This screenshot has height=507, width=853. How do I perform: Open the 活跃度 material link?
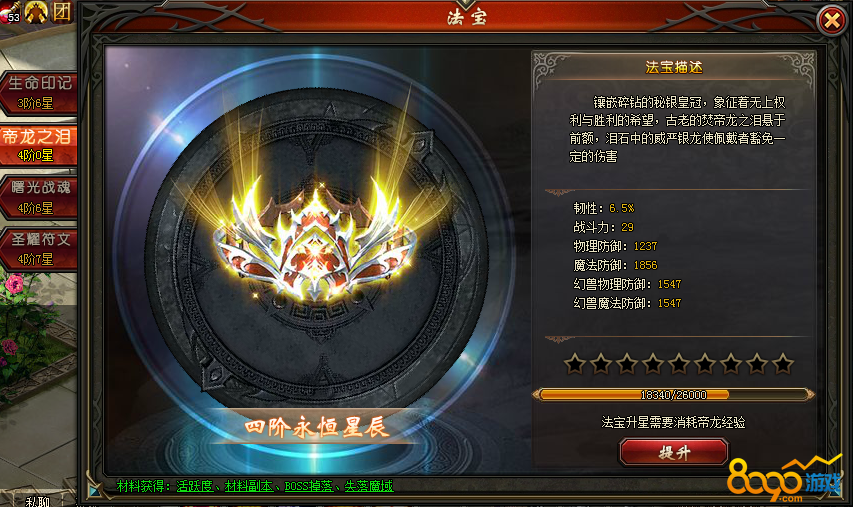(x=194, y=486)
